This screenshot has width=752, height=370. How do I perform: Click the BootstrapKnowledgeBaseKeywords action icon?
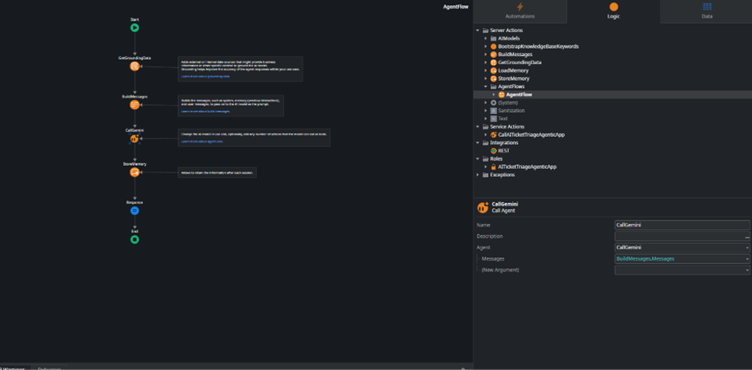(494, 47)
